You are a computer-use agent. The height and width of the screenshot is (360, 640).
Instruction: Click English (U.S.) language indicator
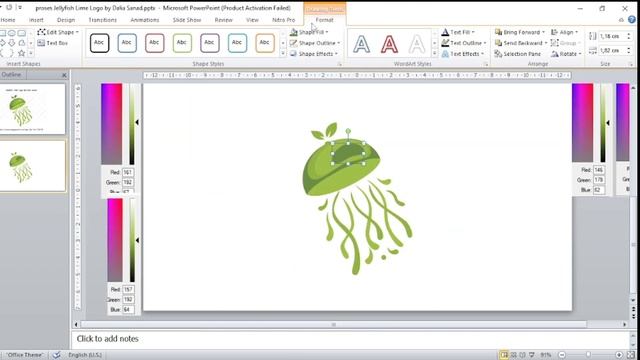tap(85, 355)
